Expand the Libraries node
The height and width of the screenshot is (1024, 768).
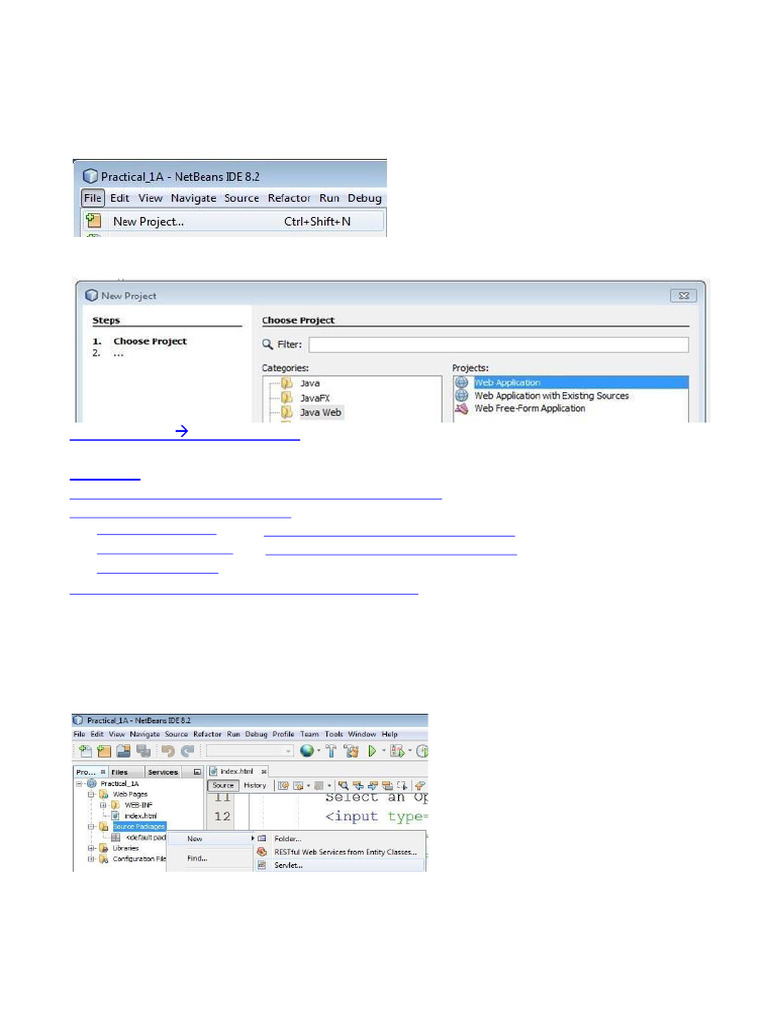click(x=91, y=848)
